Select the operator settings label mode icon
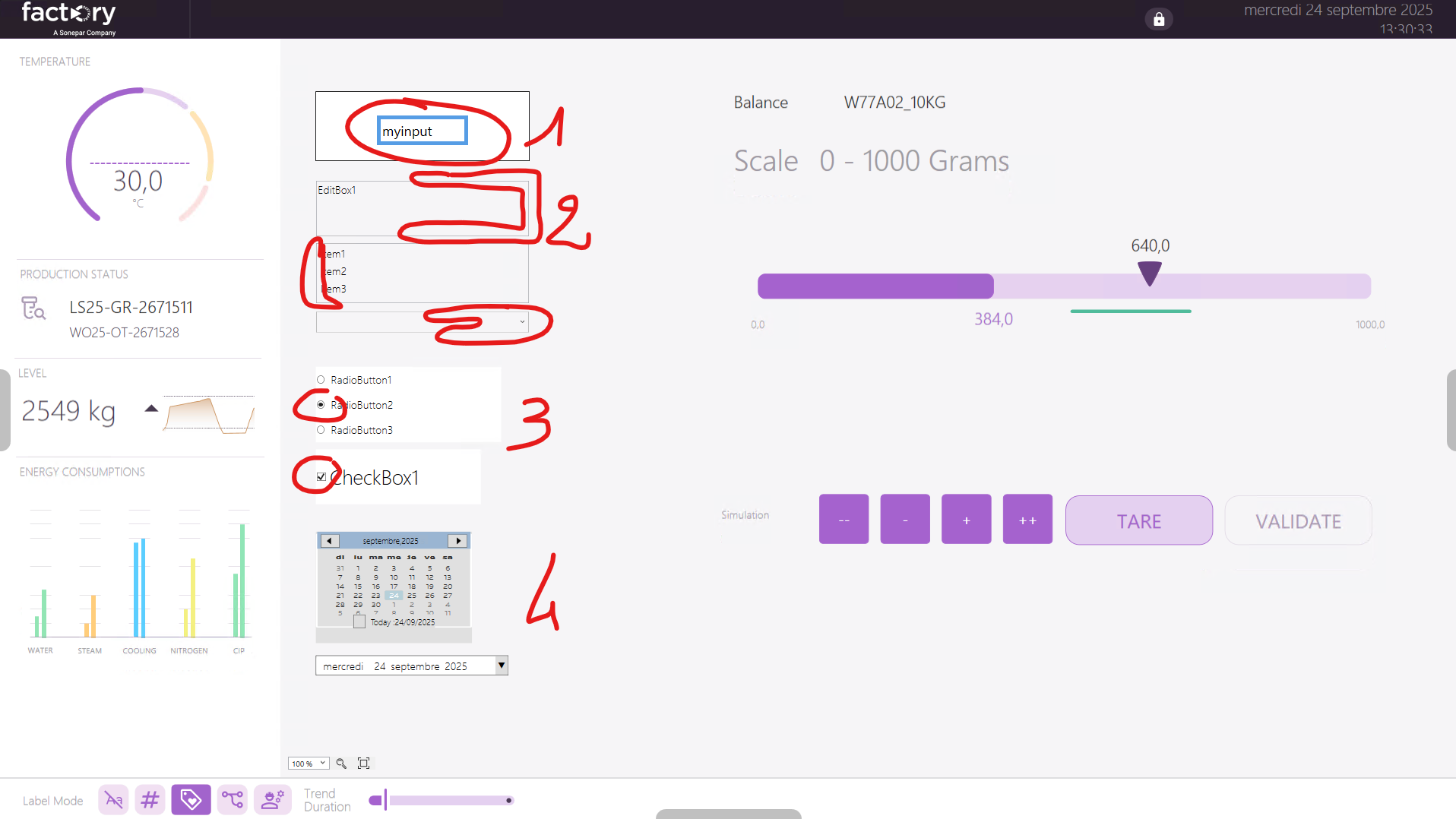 pyautogui.click(x=272, y=800)
